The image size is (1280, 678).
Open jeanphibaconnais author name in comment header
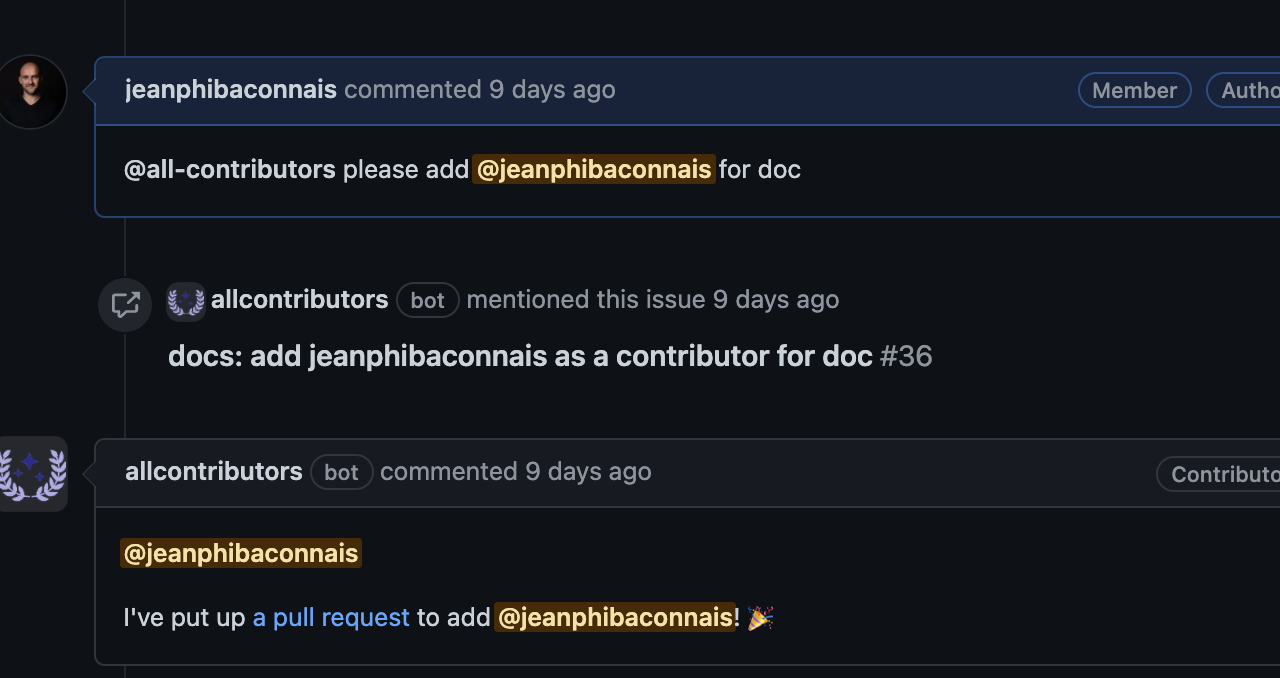pyautogui.click(x=230, y=90)
